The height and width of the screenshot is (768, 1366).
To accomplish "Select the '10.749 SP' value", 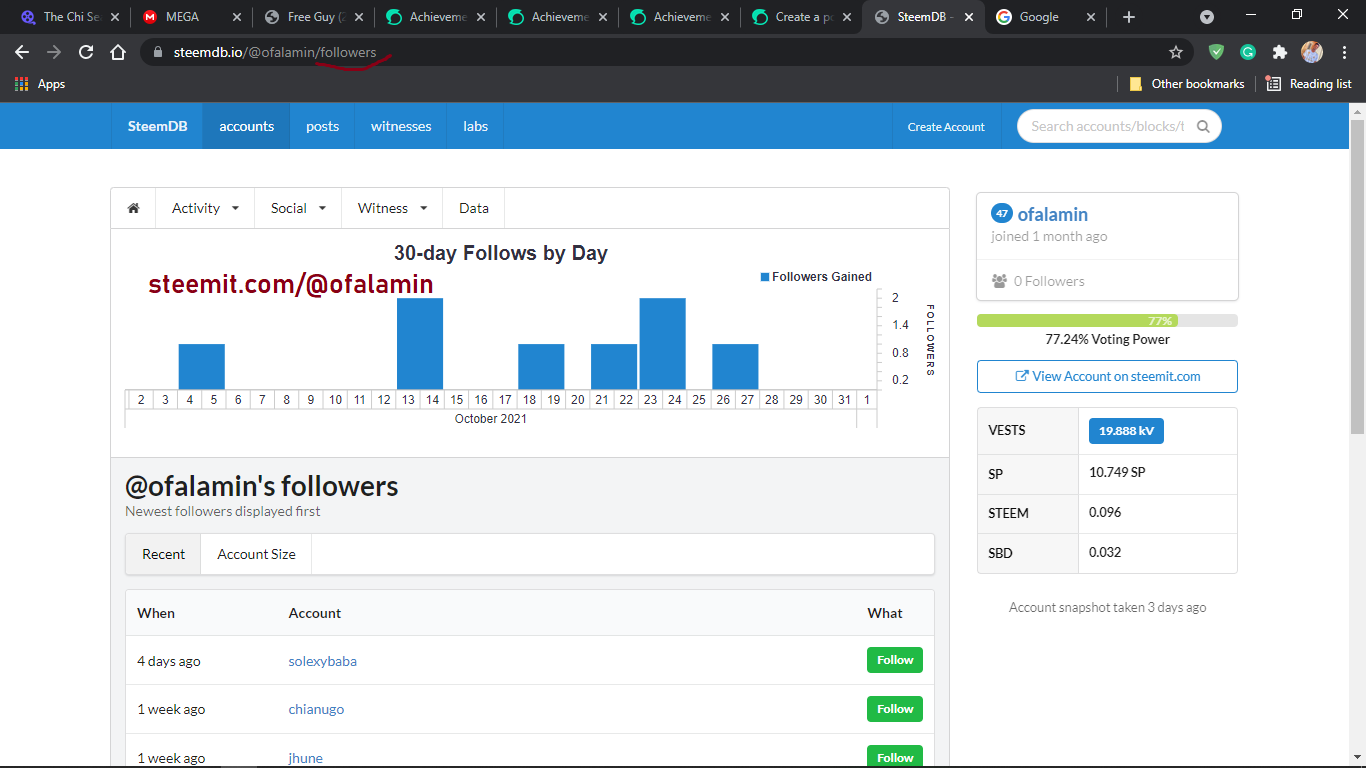I will (1117, 472).
